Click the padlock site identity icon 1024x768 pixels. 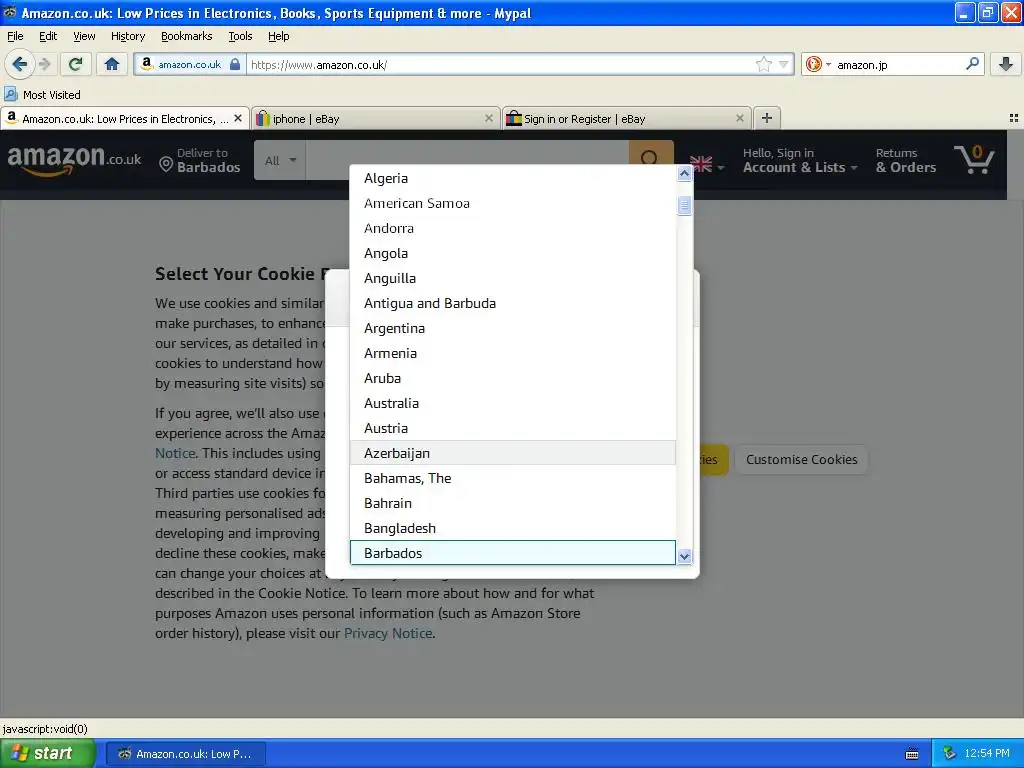[x=235, y=64]
